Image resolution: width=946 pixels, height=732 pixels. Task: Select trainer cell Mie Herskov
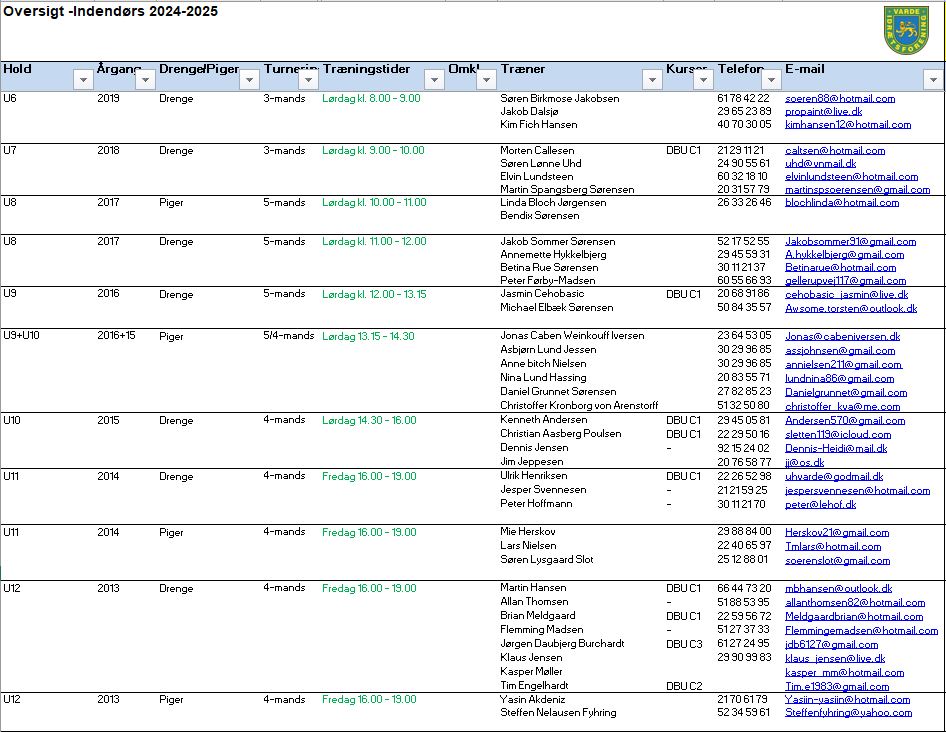[x=527, y=532]
